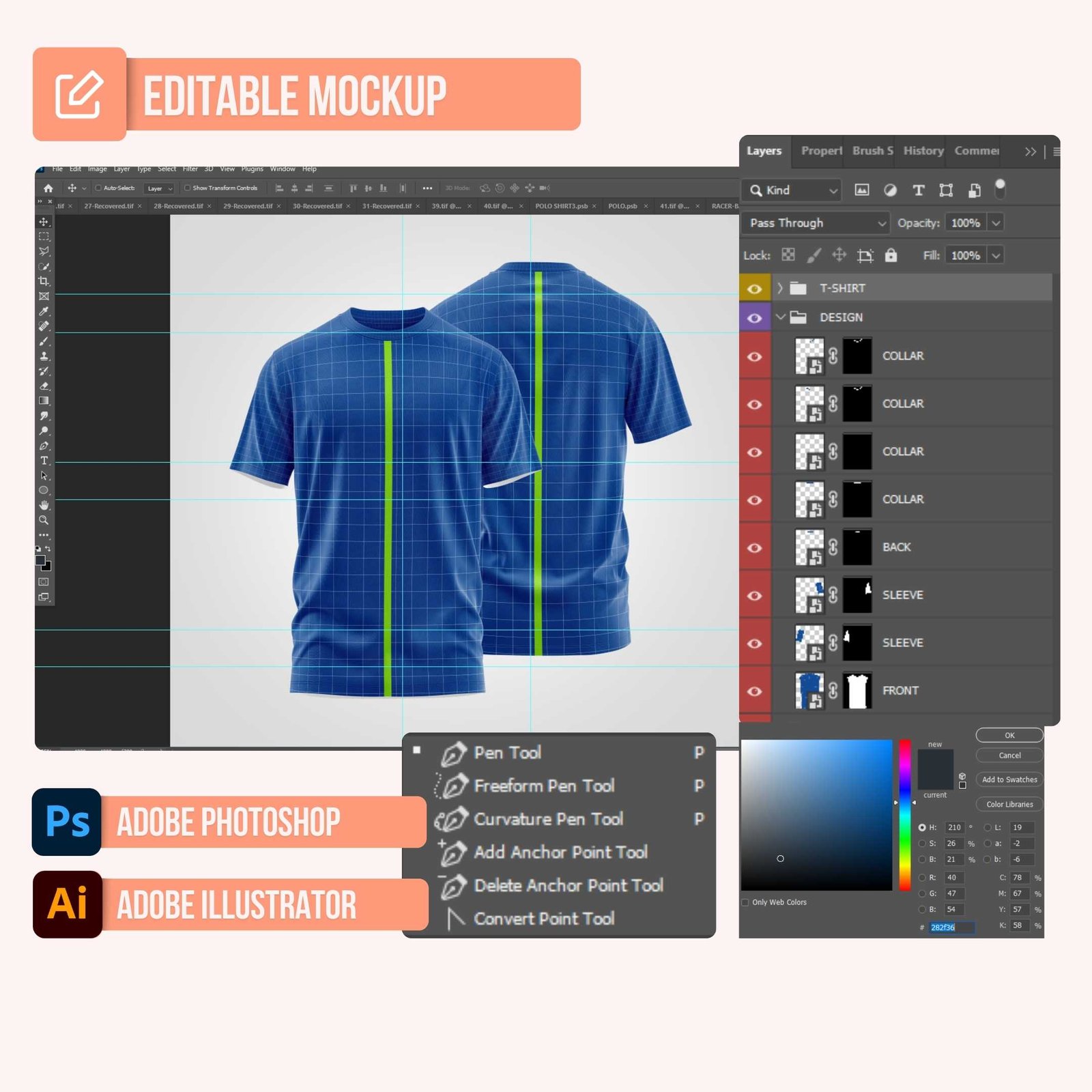This screenshot has height=1092, width=1092.
Task: Enable the Auto-Select checkbox
Action: [98, 188]
